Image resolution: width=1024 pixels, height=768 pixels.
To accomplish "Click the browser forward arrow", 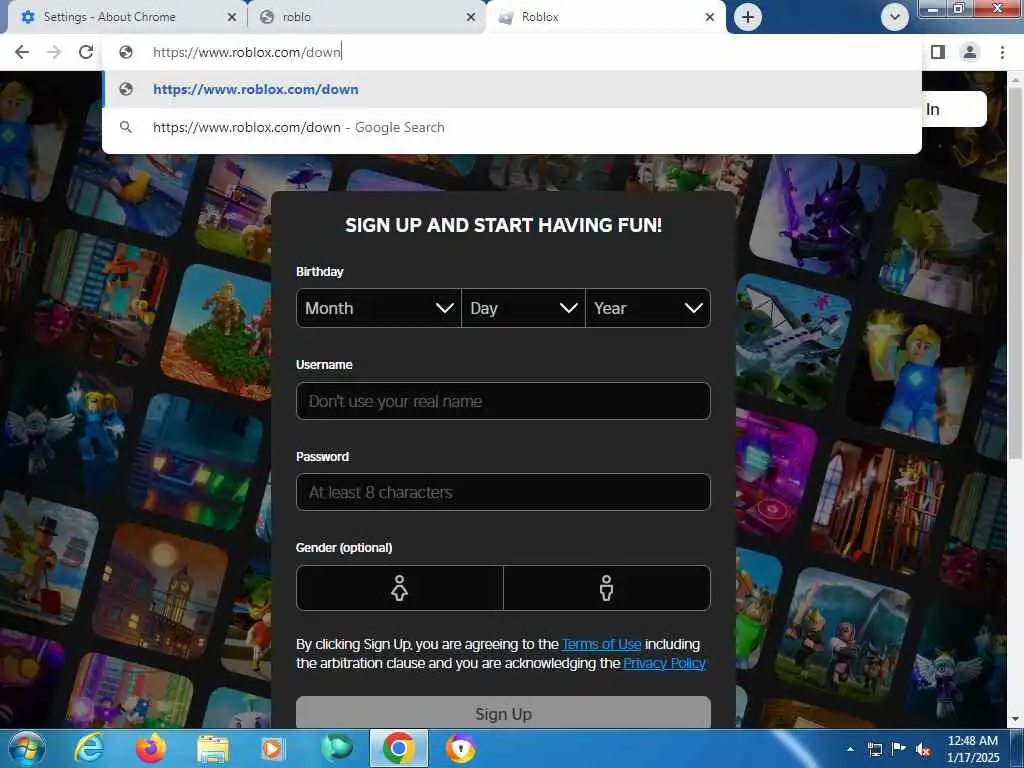I will [54, 52].
